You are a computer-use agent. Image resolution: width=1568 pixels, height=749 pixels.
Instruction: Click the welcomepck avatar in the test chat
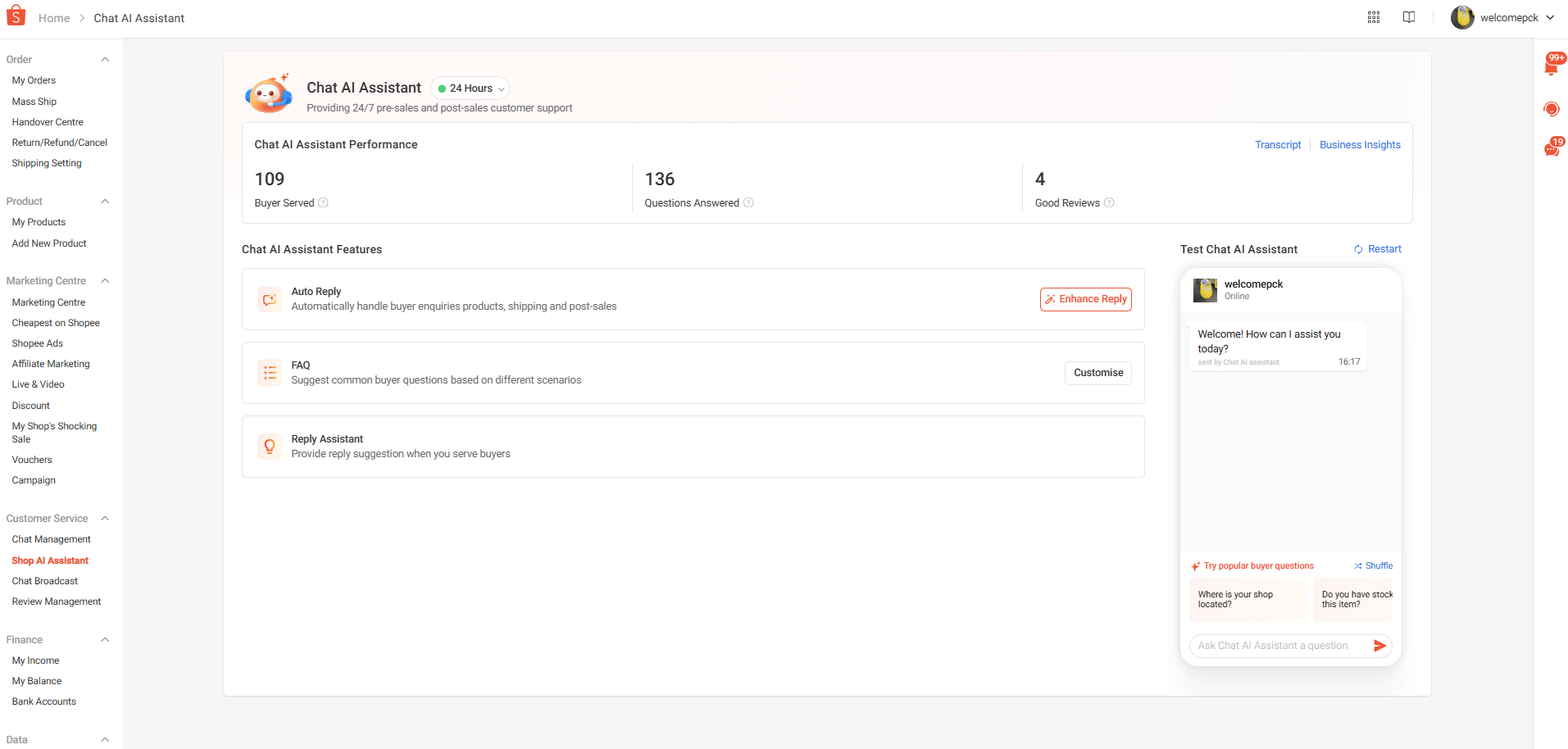(1205, 290)
